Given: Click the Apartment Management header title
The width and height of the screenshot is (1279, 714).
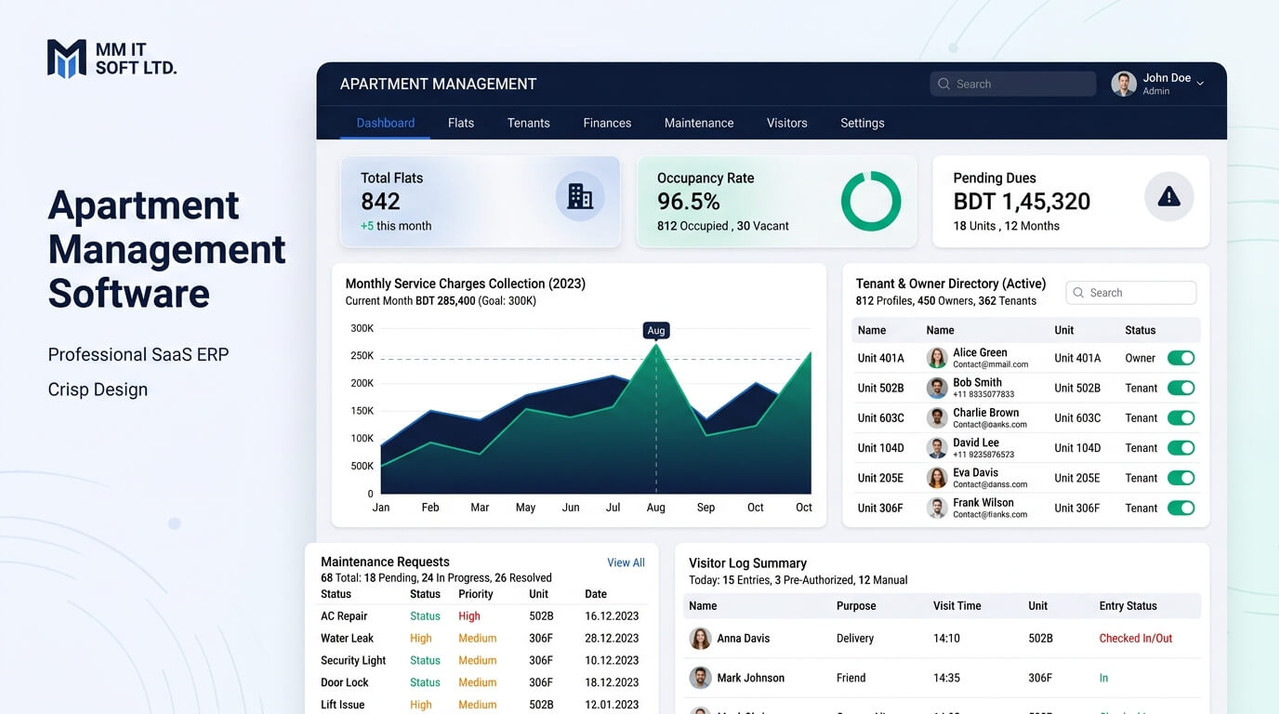Looking at the screenshot, I should pyautogui.click(x=438, y=84).
